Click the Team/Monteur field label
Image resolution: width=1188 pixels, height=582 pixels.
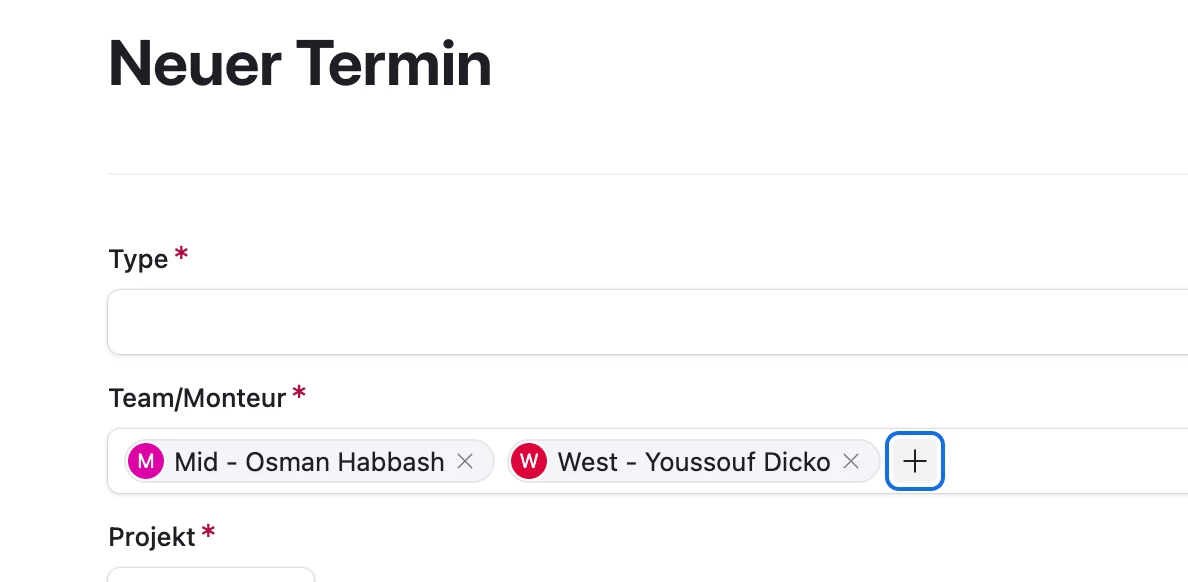pos(197,398)
